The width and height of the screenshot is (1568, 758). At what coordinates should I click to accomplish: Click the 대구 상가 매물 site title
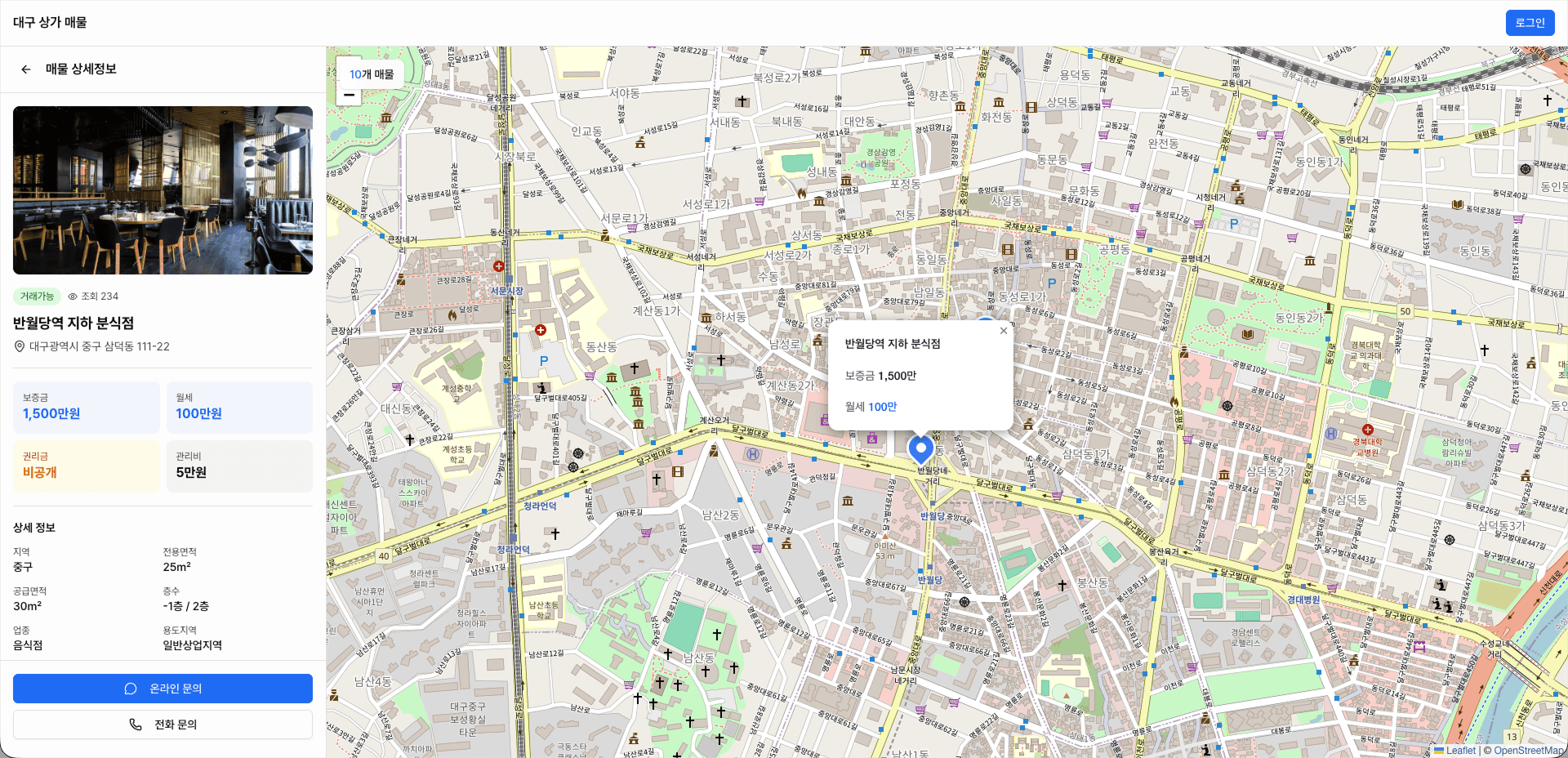tap(50, 23)
